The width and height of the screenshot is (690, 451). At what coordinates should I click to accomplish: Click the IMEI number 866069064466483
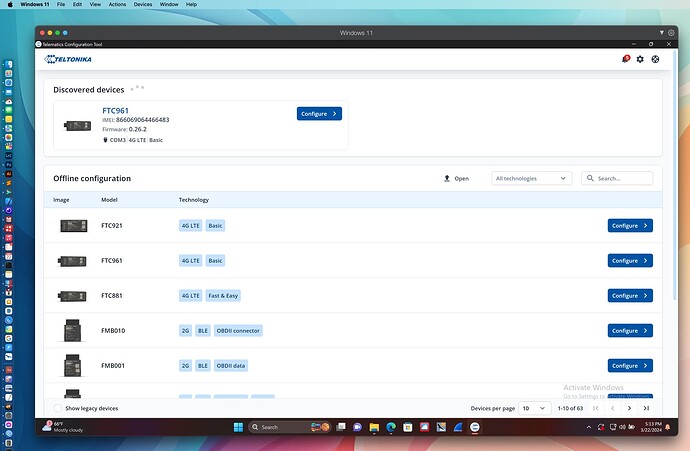tap(143, 120)
